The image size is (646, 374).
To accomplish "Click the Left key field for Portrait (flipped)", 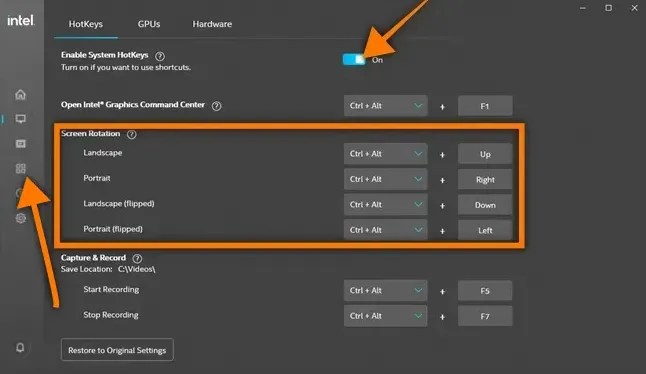I will pos(485,230).
